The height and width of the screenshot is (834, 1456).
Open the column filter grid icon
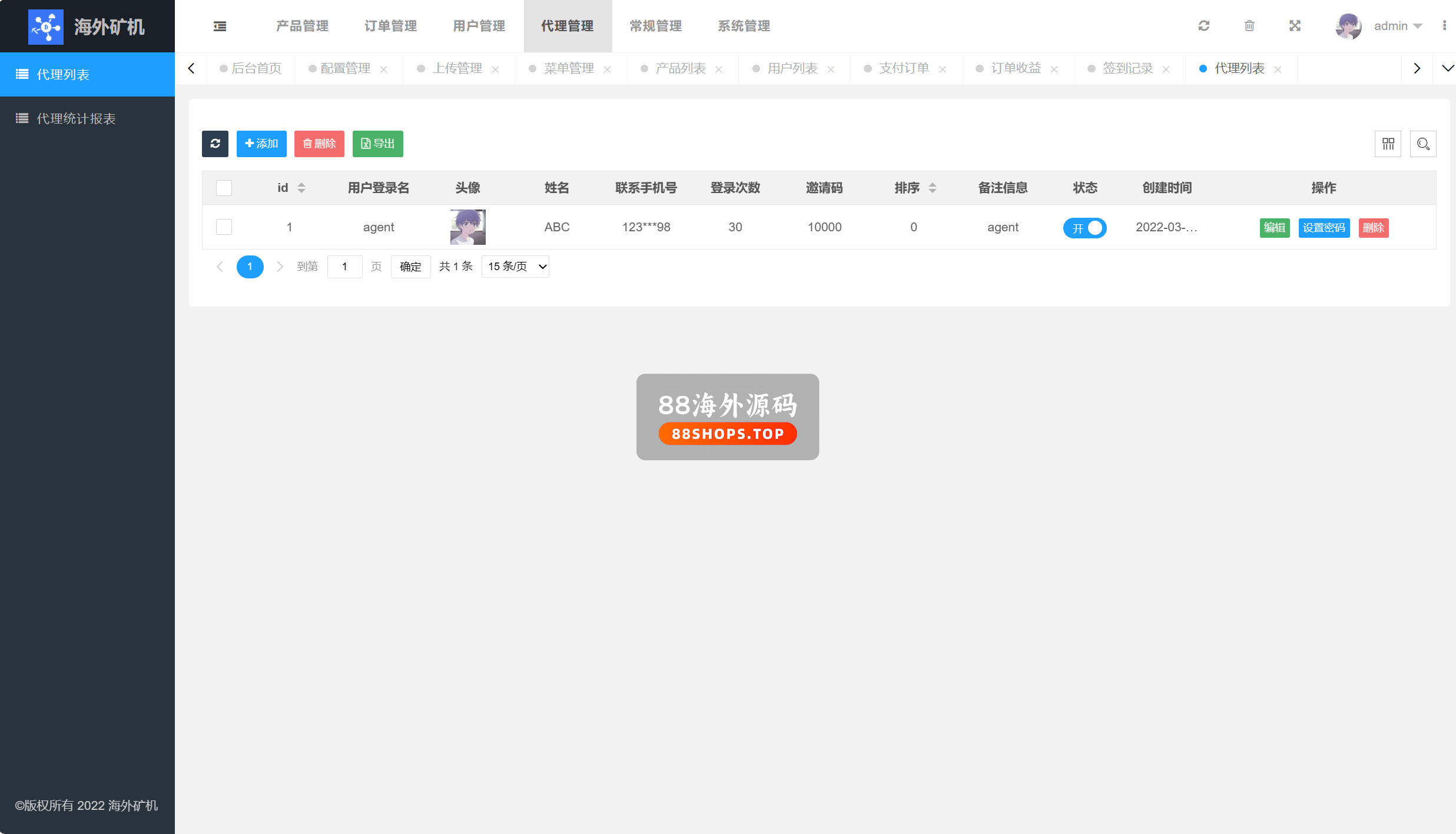point(1388,144)
